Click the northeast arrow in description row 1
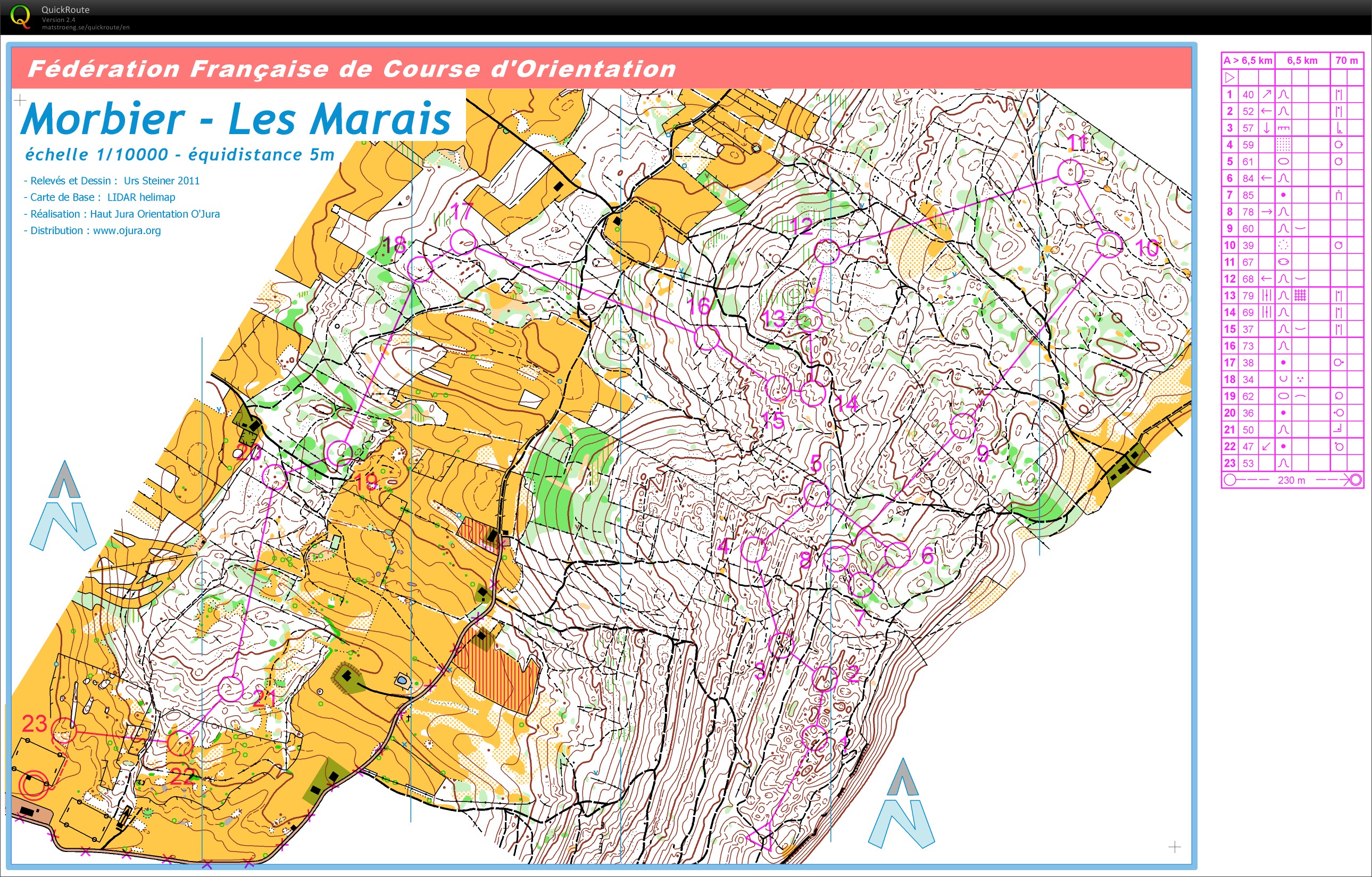Viewport: 1372px width, 877px height. point(1267,94)
